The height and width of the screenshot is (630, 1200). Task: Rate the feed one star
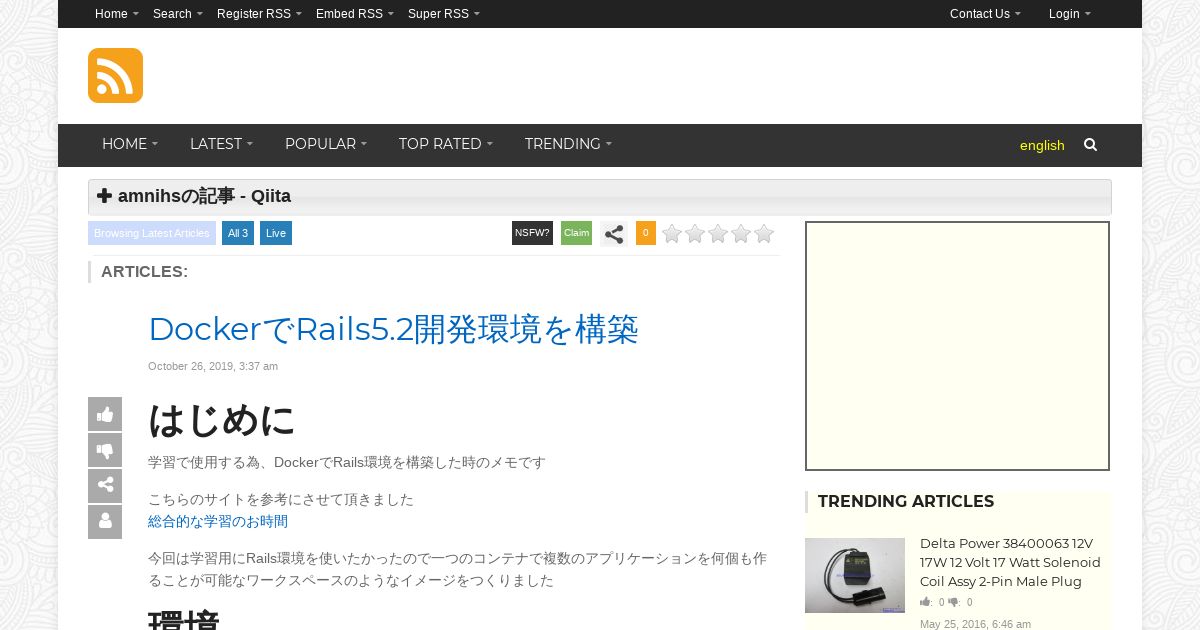(672, 234)
